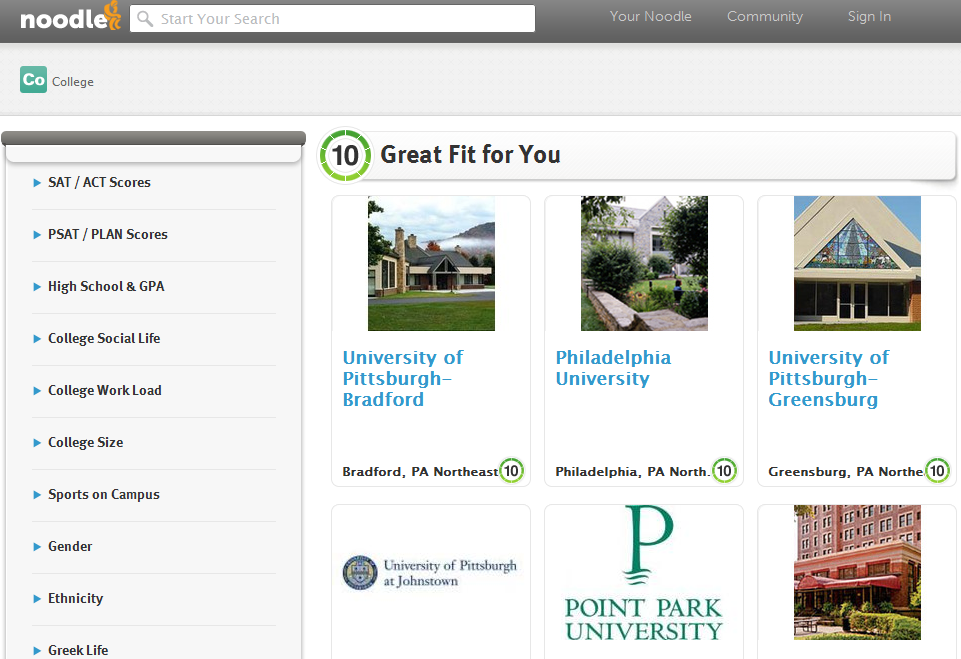Screen dimensions: 961x659
Task: Click the Pittsburgh–Bradford campus photo
Action: point(431,264)
